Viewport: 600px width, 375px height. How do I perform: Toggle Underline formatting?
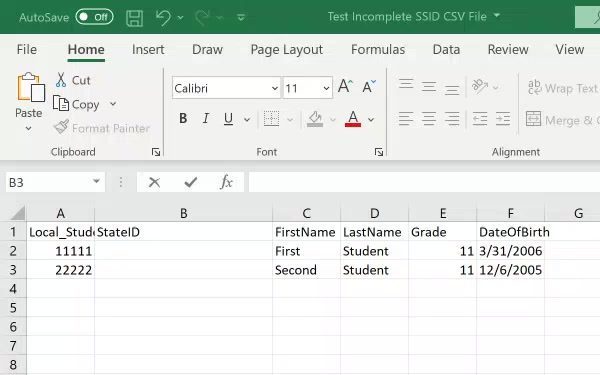(228, 119)
